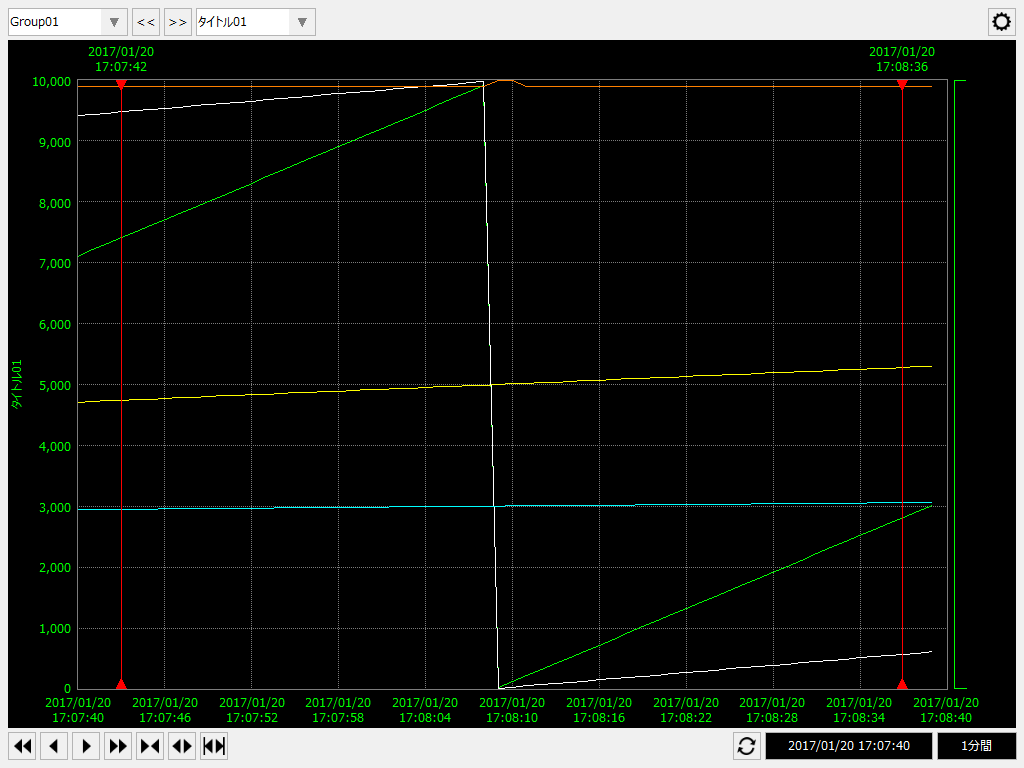Viewport: 1024px width, 768px height.
Task: Jump to newest data with the rightmost navigation icon
Action: coord(214,746)
